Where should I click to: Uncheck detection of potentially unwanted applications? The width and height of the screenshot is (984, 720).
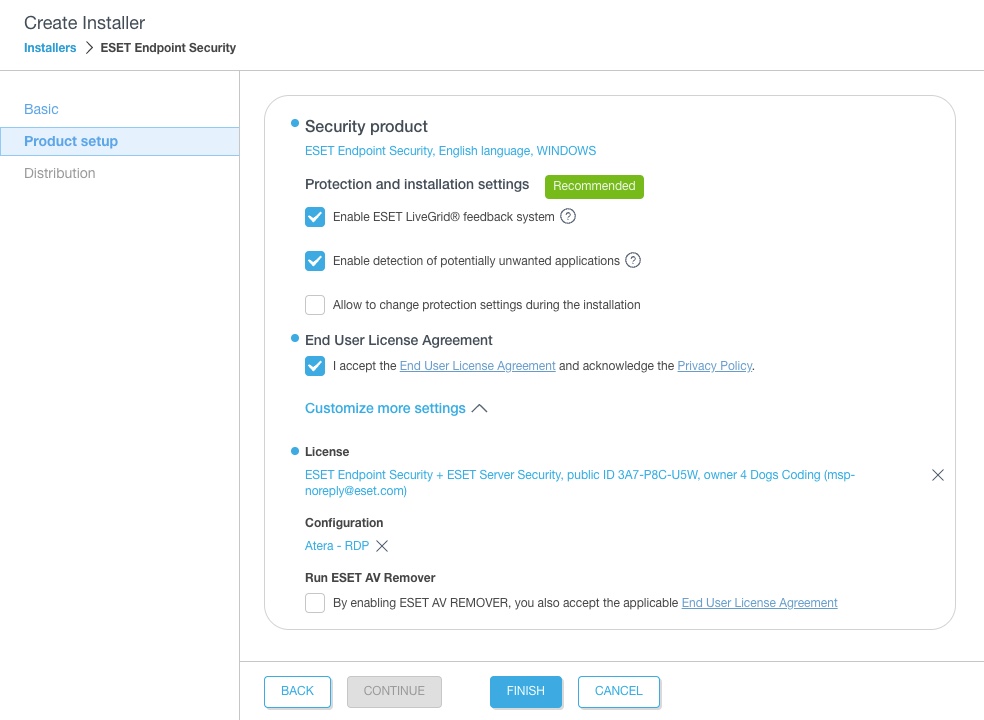pos(315,261)
